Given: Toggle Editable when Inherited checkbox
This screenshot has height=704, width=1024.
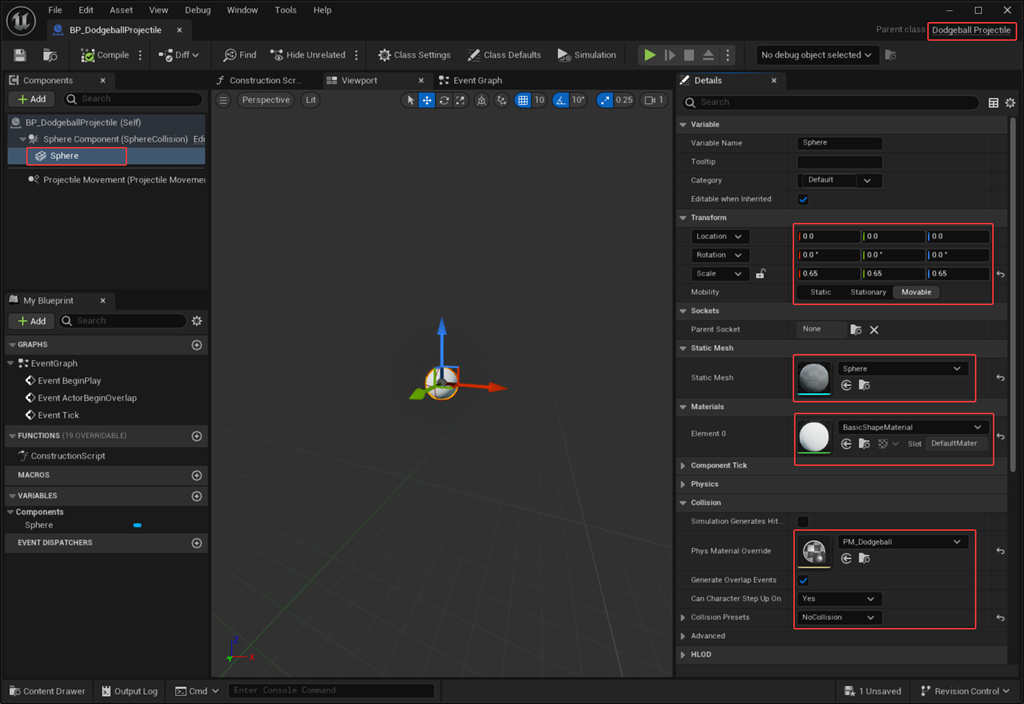Looking at the screenshot, I should 803,199.
